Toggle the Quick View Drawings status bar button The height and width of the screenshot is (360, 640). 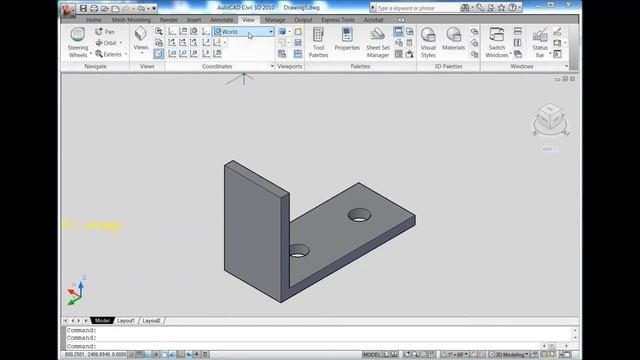[394, 354]
